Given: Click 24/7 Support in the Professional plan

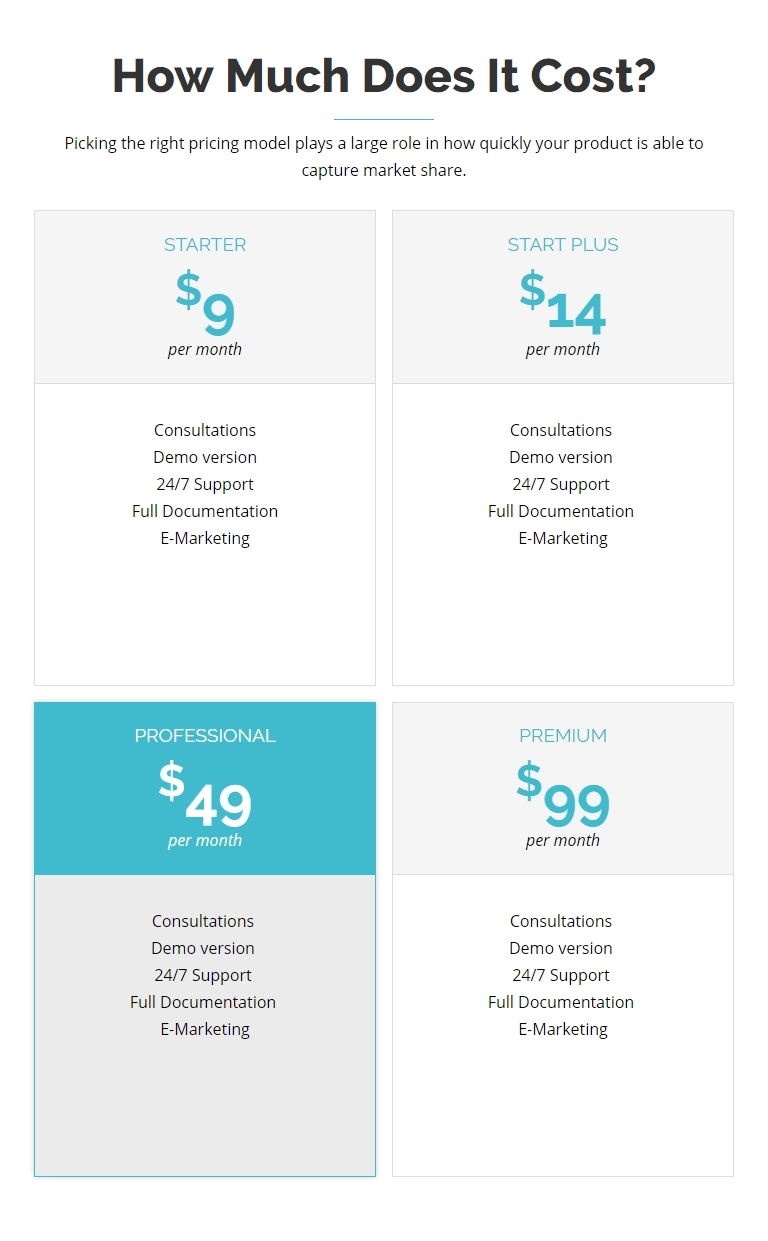Looking at the screenshot, I should pyautogui.click(x=203, y=975).
